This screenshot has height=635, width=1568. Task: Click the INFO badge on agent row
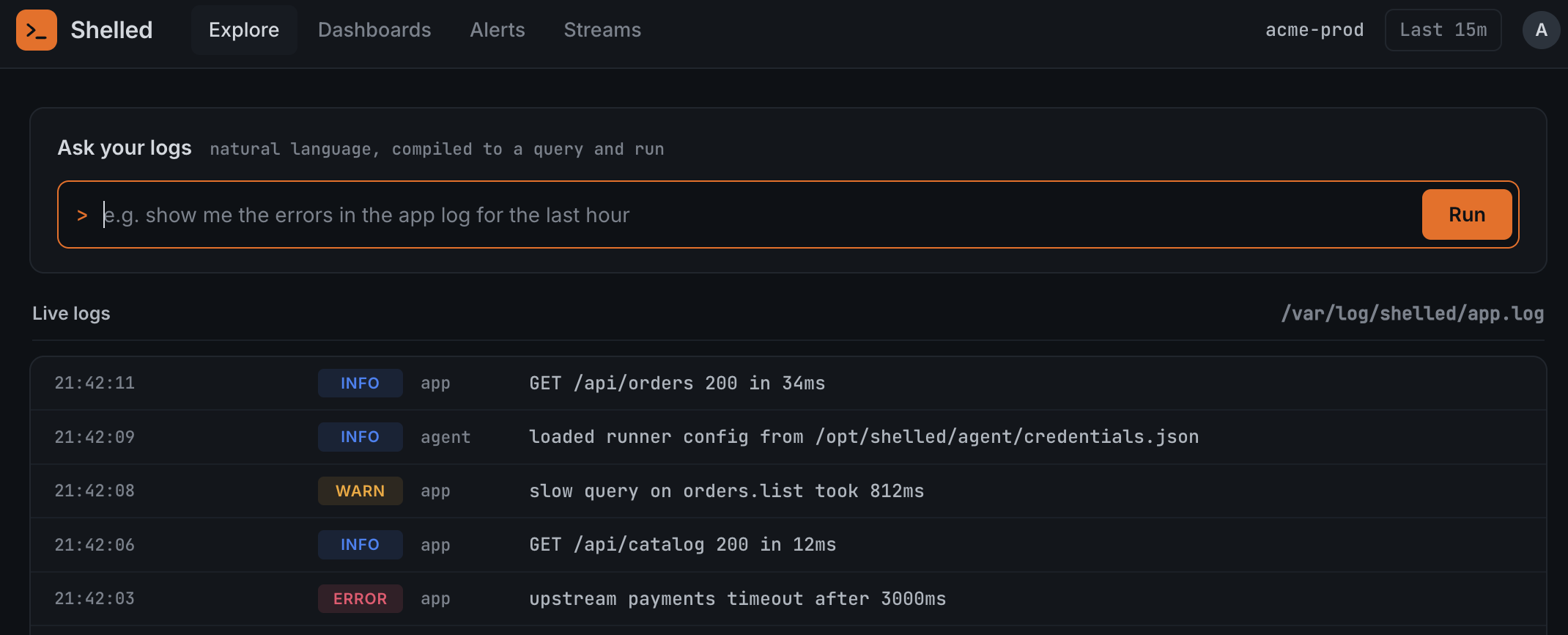(360, 437)
